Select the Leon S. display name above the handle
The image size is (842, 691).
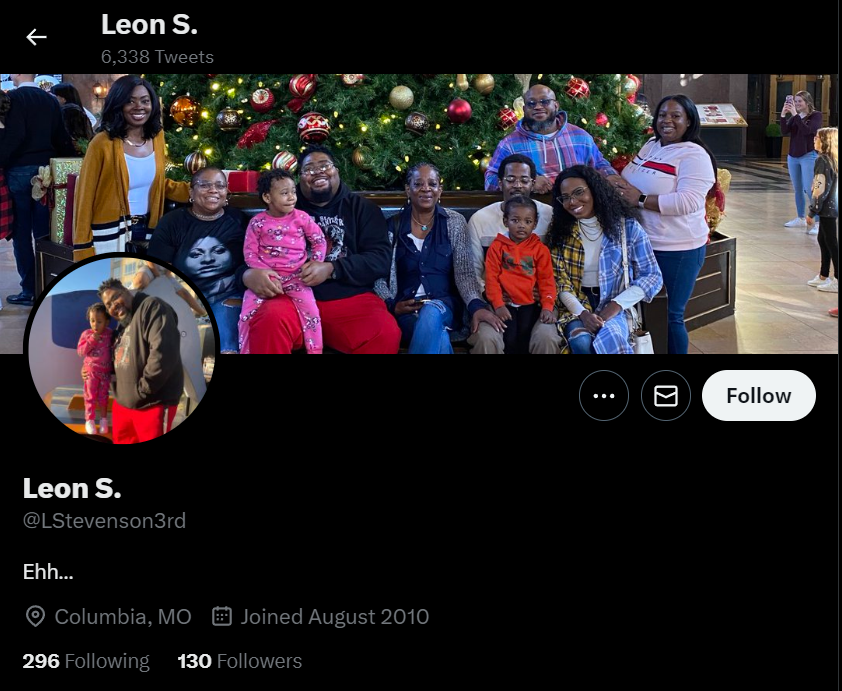click(72, 488)
